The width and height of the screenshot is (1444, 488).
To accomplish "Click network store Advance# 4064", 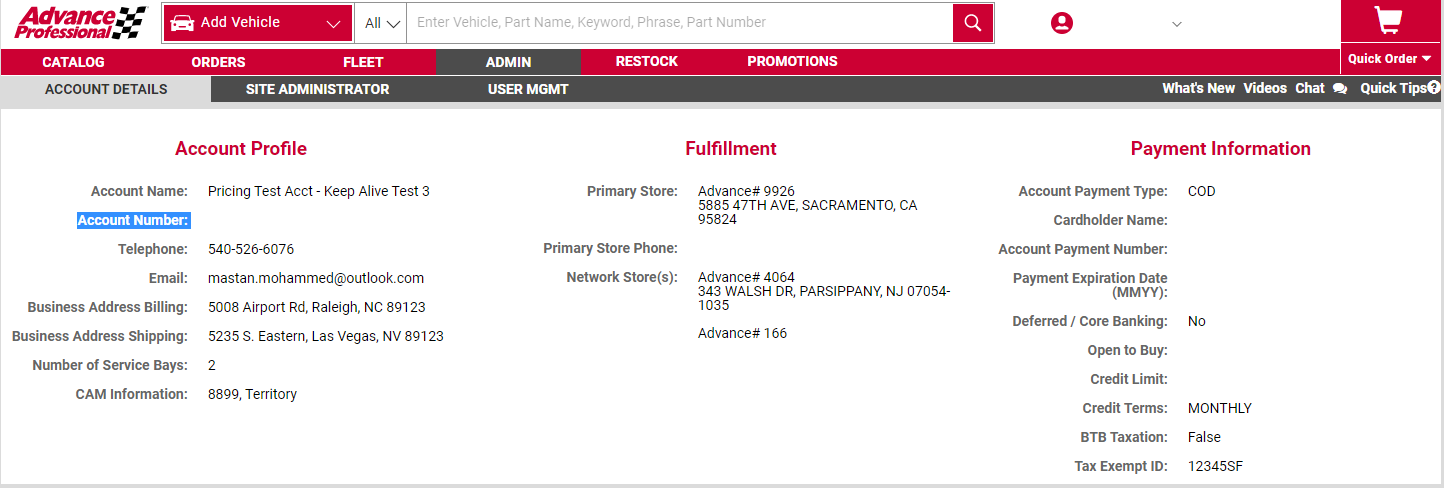I will (x=746, y=277).
